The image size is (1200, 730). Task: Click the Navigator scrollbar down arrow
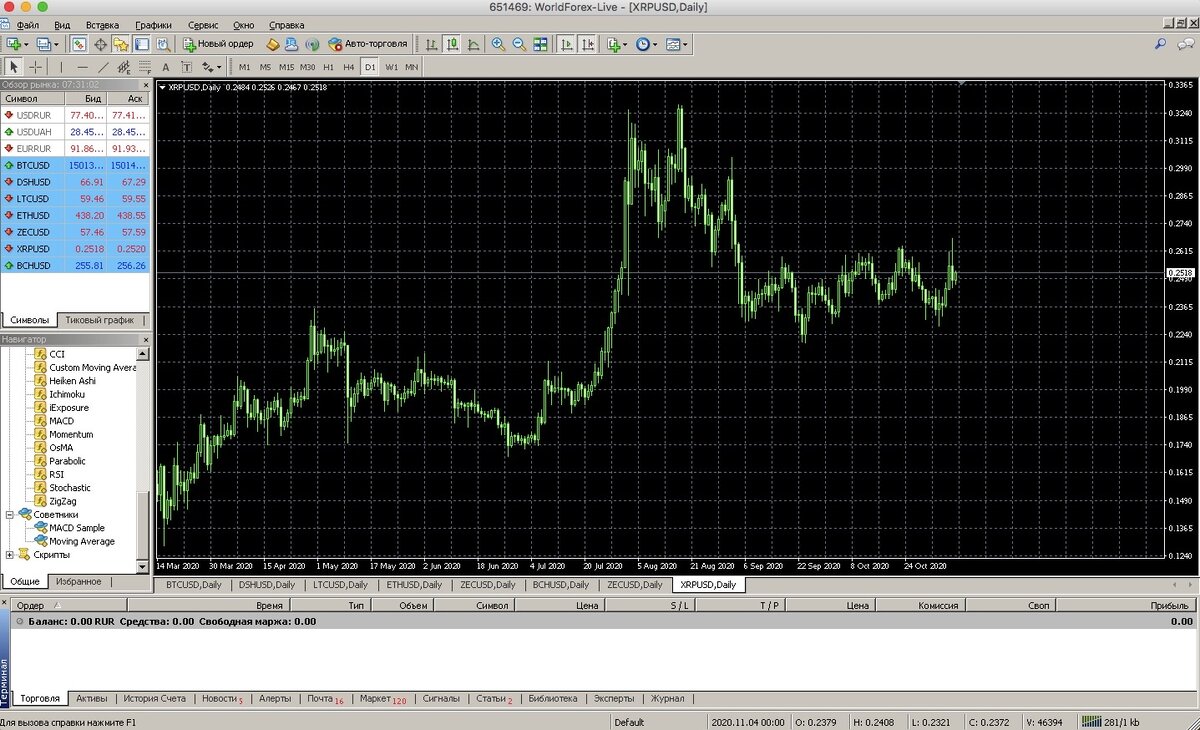tap(144, 568)
